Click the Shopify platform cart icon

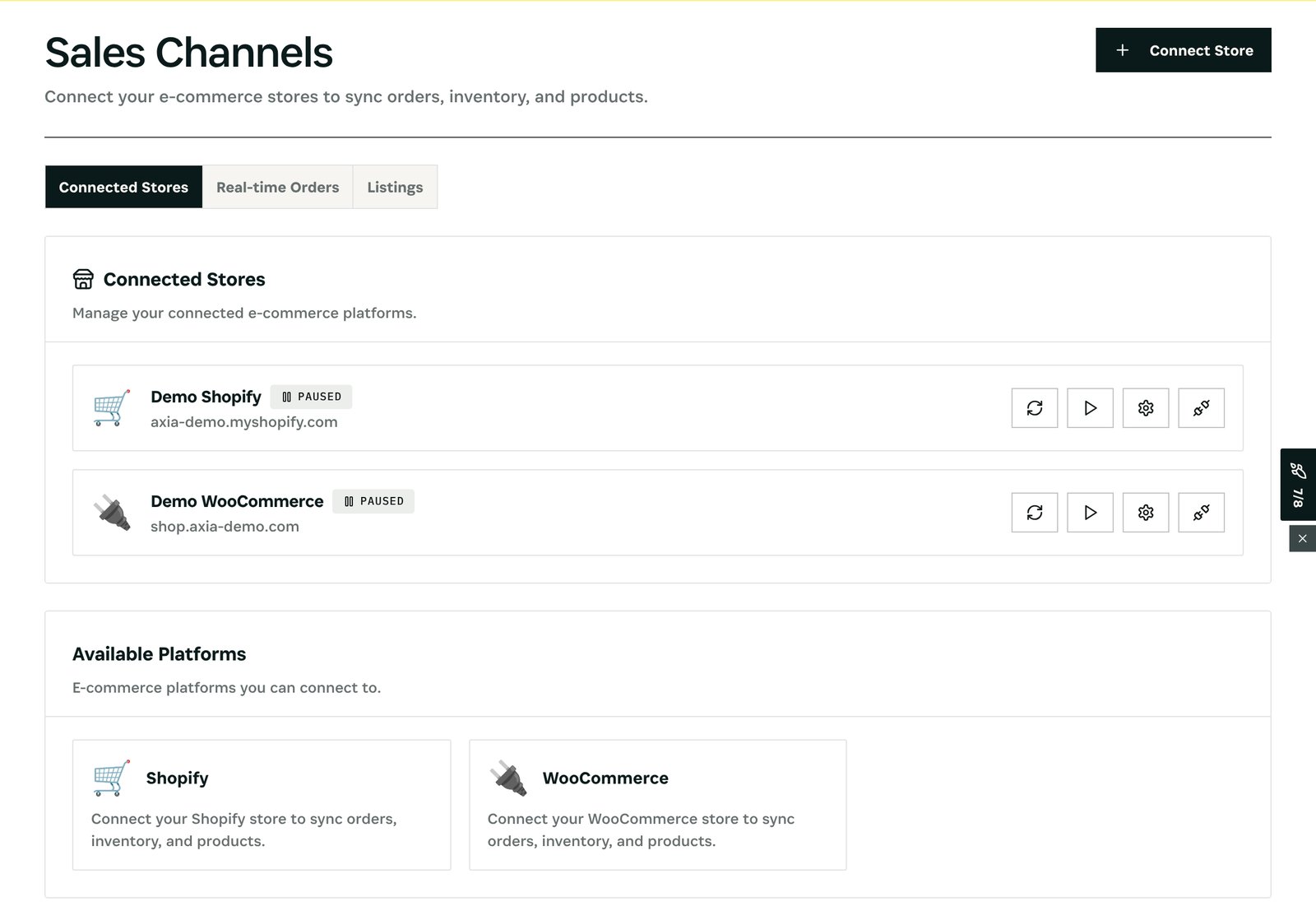click(112, 778)
